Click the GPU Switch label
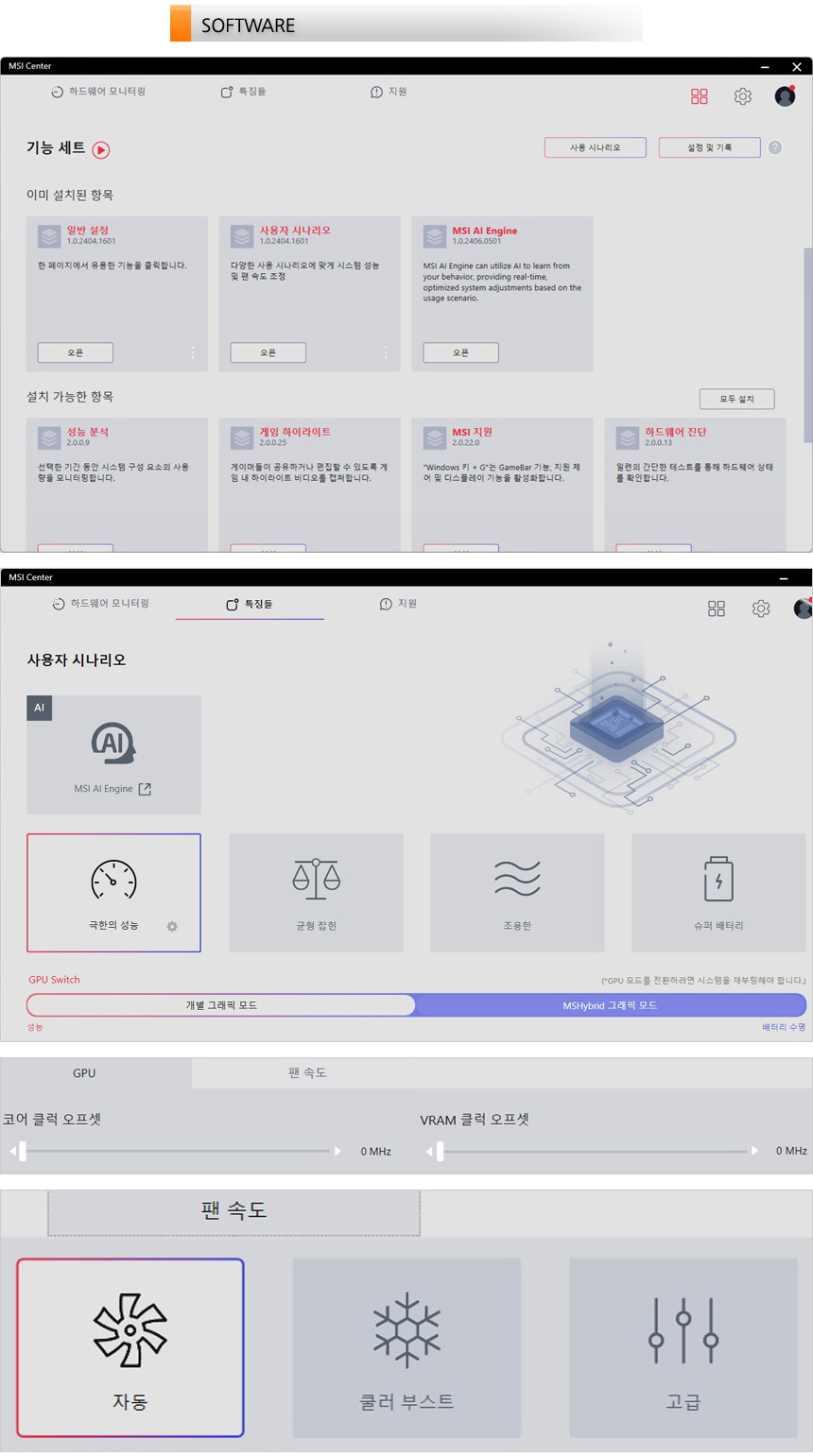 point(54,980)
